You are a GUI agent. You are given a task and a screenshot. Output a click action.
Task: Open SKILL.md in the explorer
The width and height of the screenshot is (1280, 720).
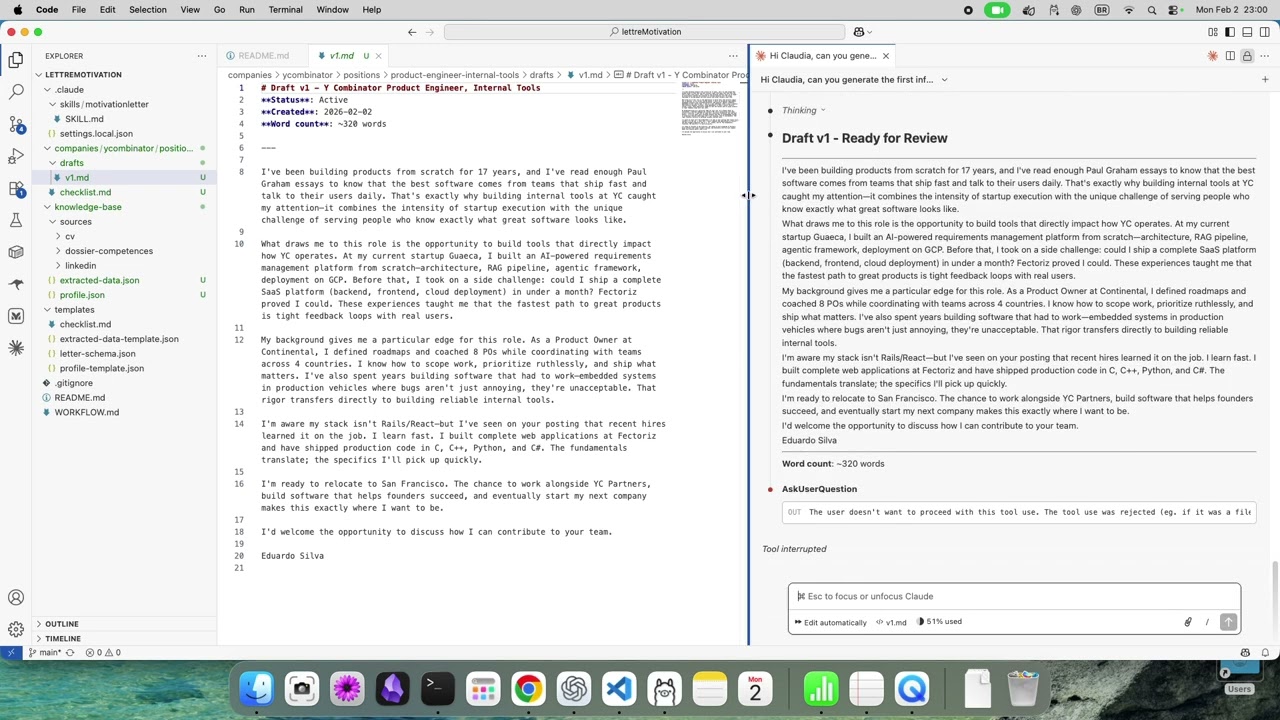point(84,119)
